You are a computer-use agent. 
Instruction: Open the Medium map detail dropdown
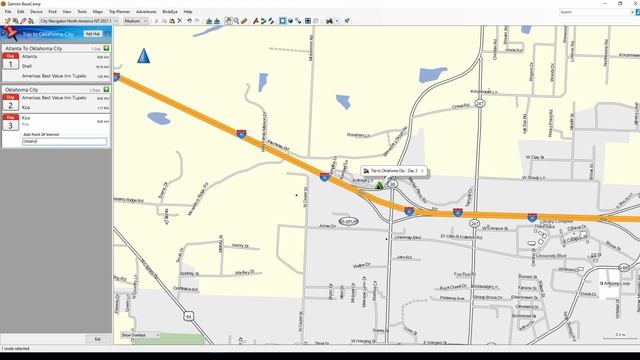(x=136, y=21)
